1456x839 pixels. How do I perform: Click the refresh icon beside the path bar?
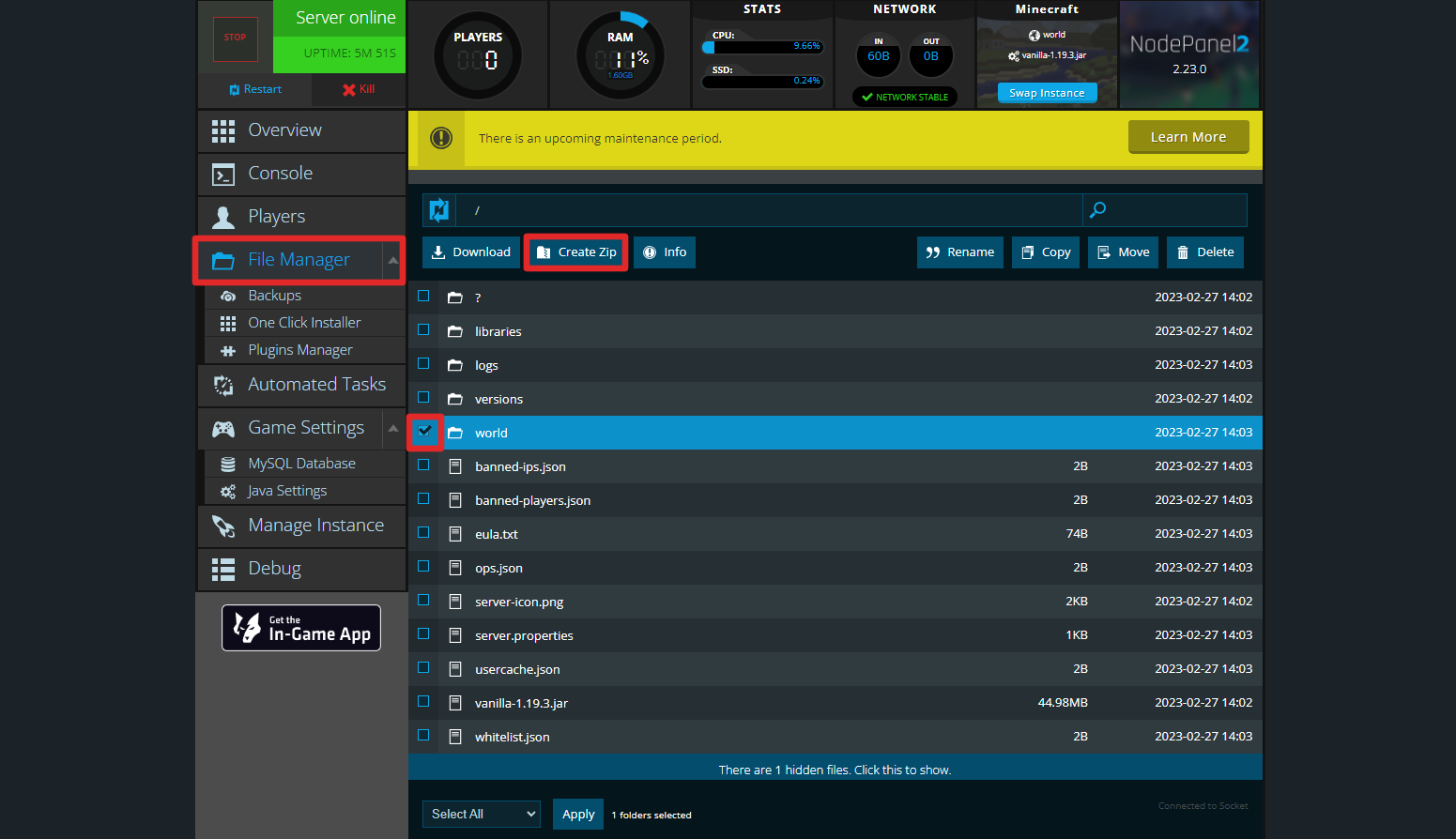(438, 210)
